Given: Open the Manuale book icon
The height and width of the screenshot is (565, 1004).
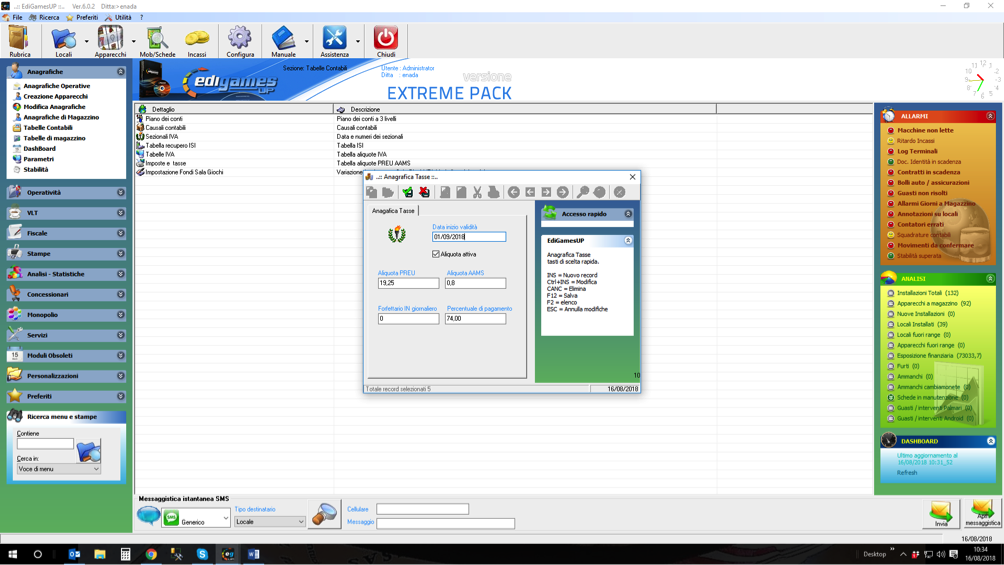Looking at the screenshot, I should click(x=283, y=40).
